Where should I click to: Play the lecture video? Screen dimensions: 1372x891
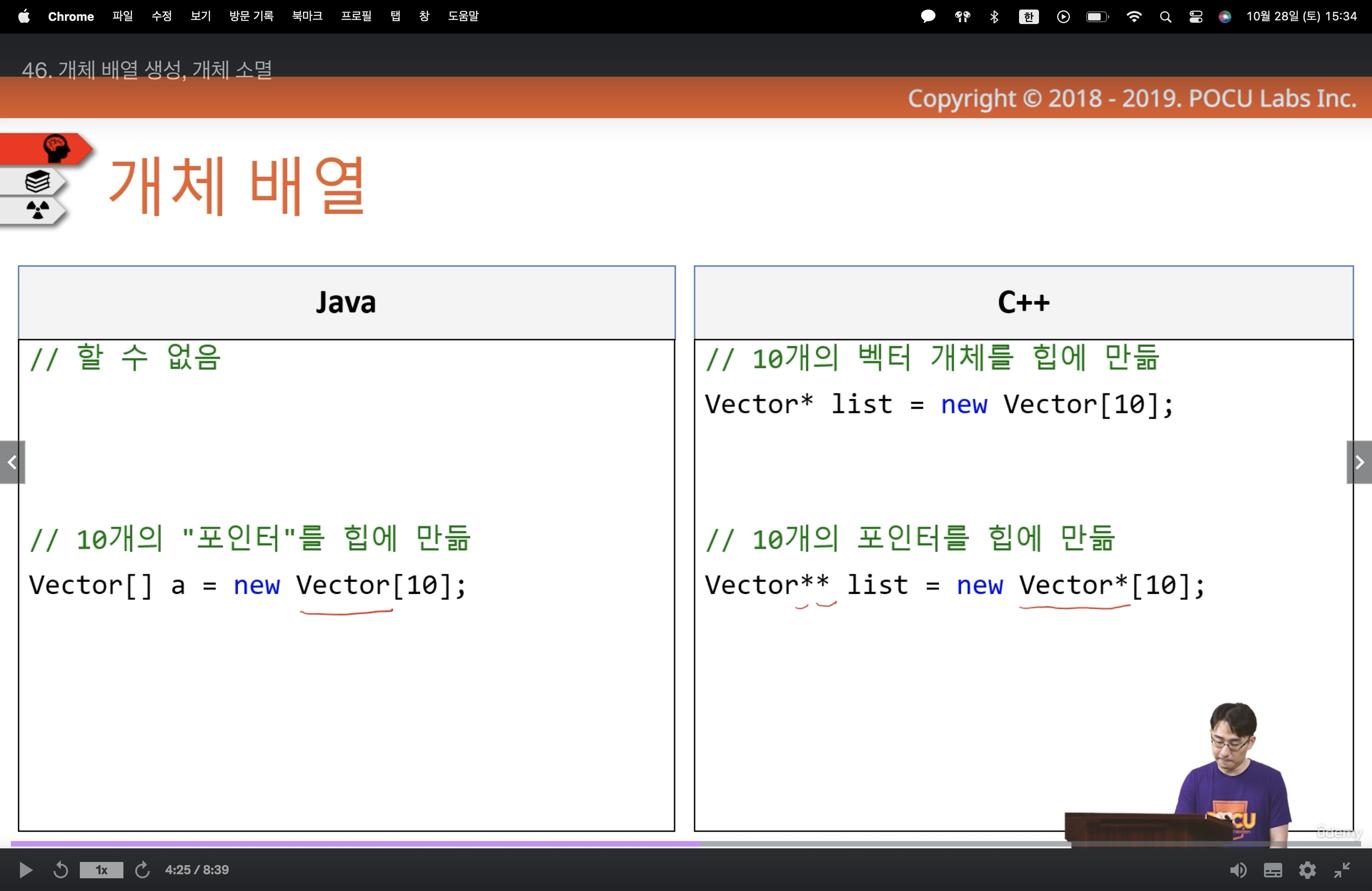25,870
